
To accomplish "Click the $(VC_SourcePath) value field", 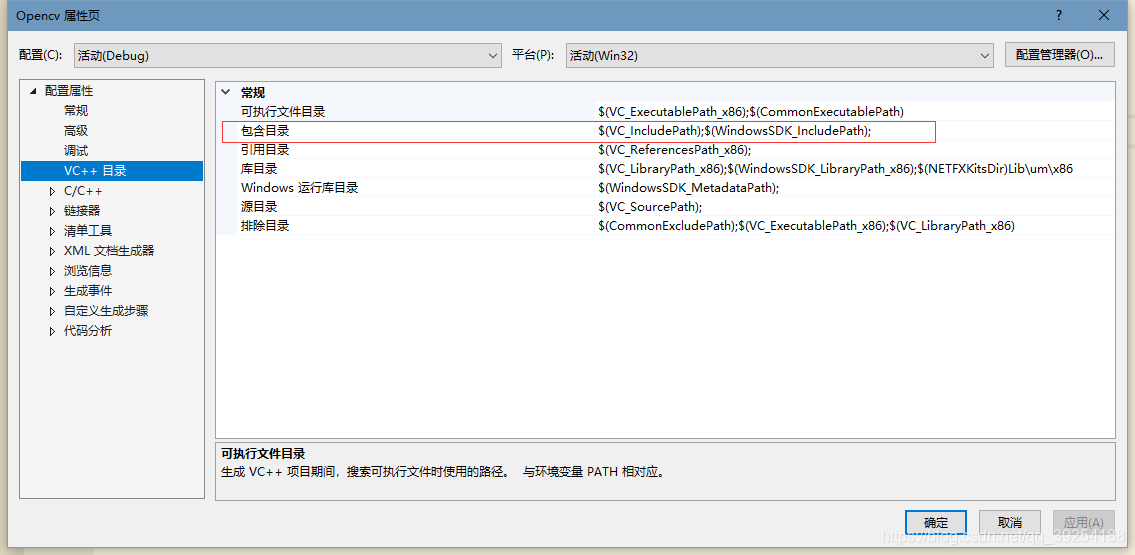I will [854, 207].
